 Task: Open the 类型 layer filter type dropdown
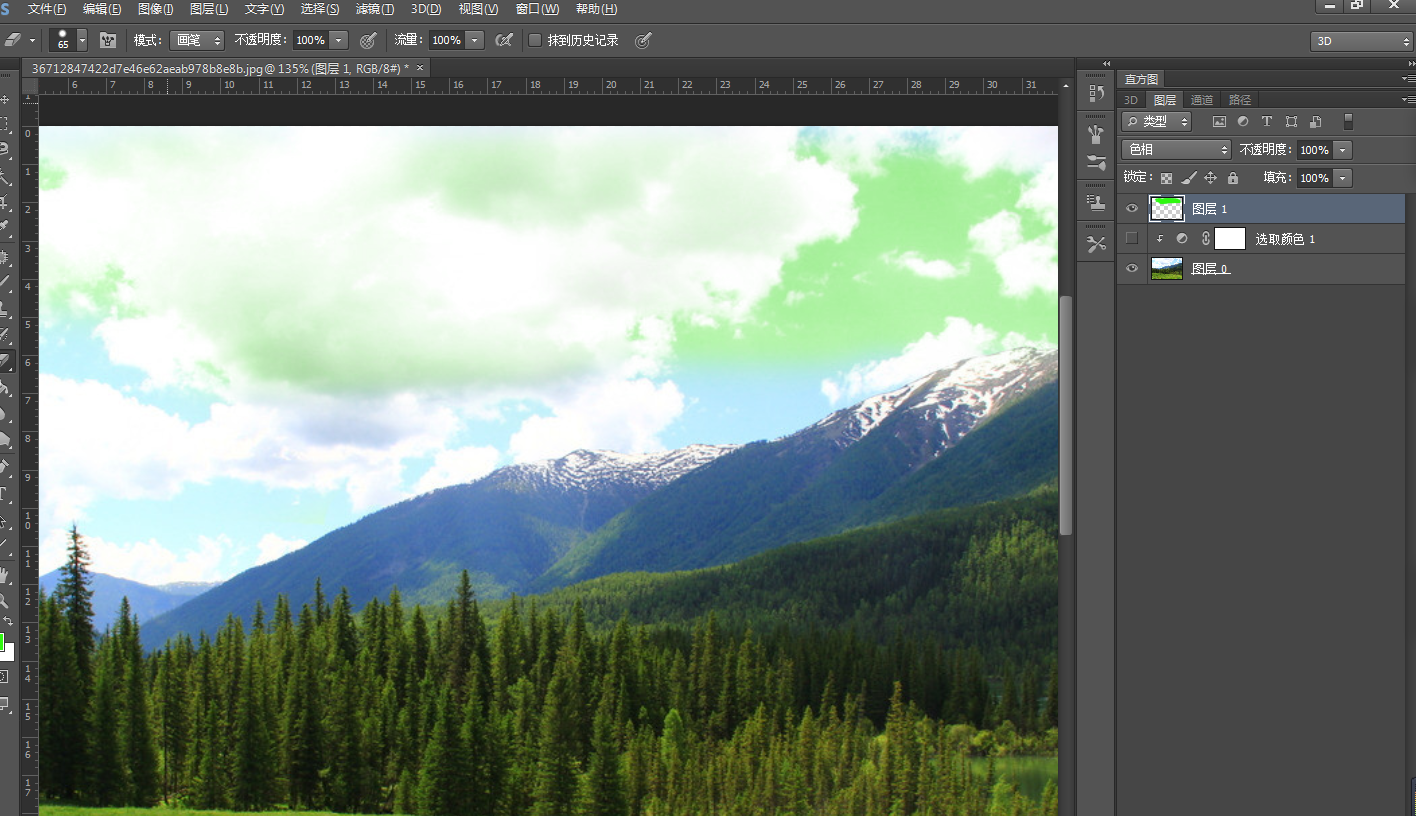[1157, 121]
